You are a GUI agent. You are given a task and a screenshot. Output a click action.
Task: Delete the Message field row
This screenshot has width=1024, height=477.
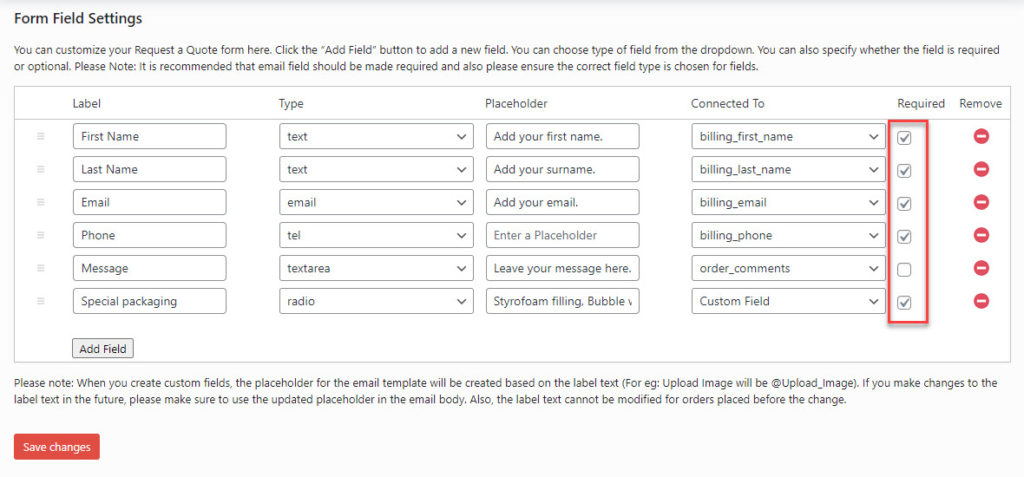(981, 268)
